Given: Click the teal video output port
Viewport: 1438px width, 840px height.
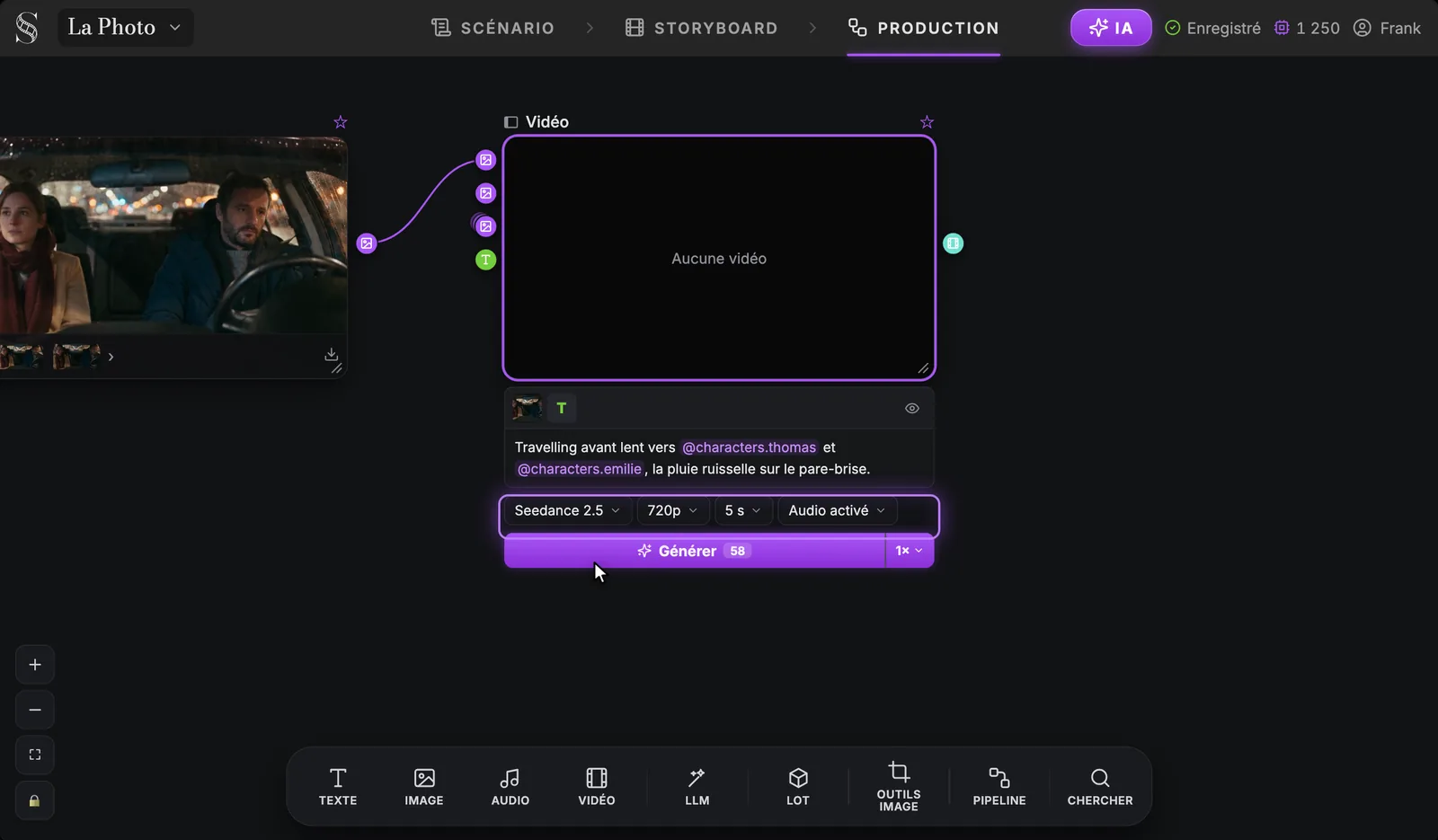Looking at the screenshot, I should [x=954, y=243].
